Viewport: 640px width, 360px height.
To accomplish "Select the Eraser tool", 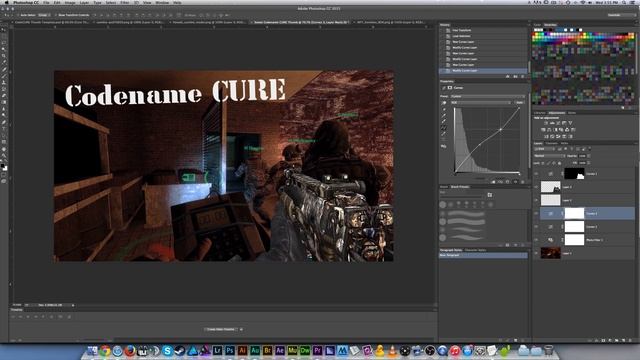I will [x=4, y=96].
